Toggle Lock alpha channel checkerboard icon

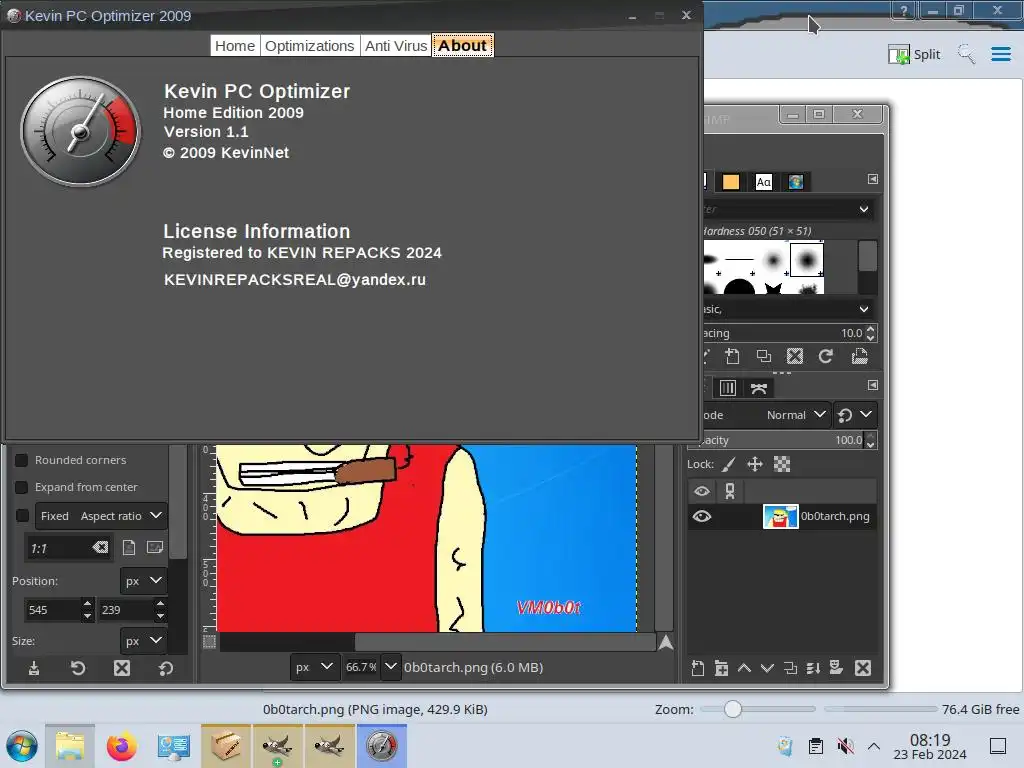pos(782,464)
